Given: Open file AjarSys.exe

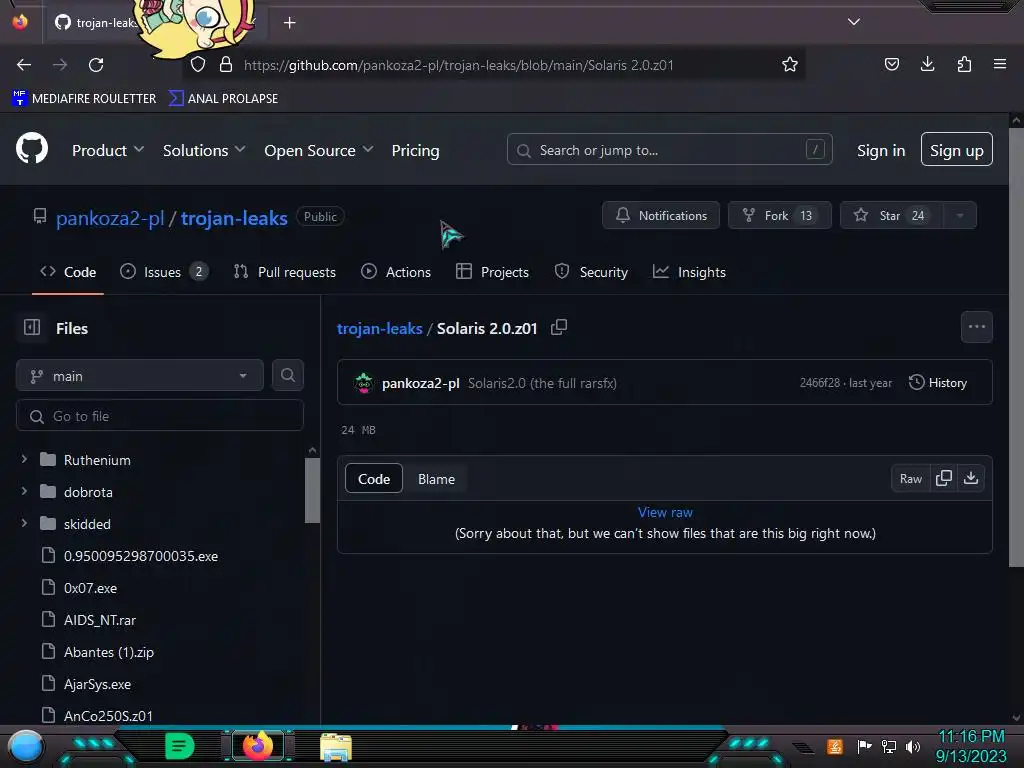Looking at the screenshot, I should click(97, 684).
